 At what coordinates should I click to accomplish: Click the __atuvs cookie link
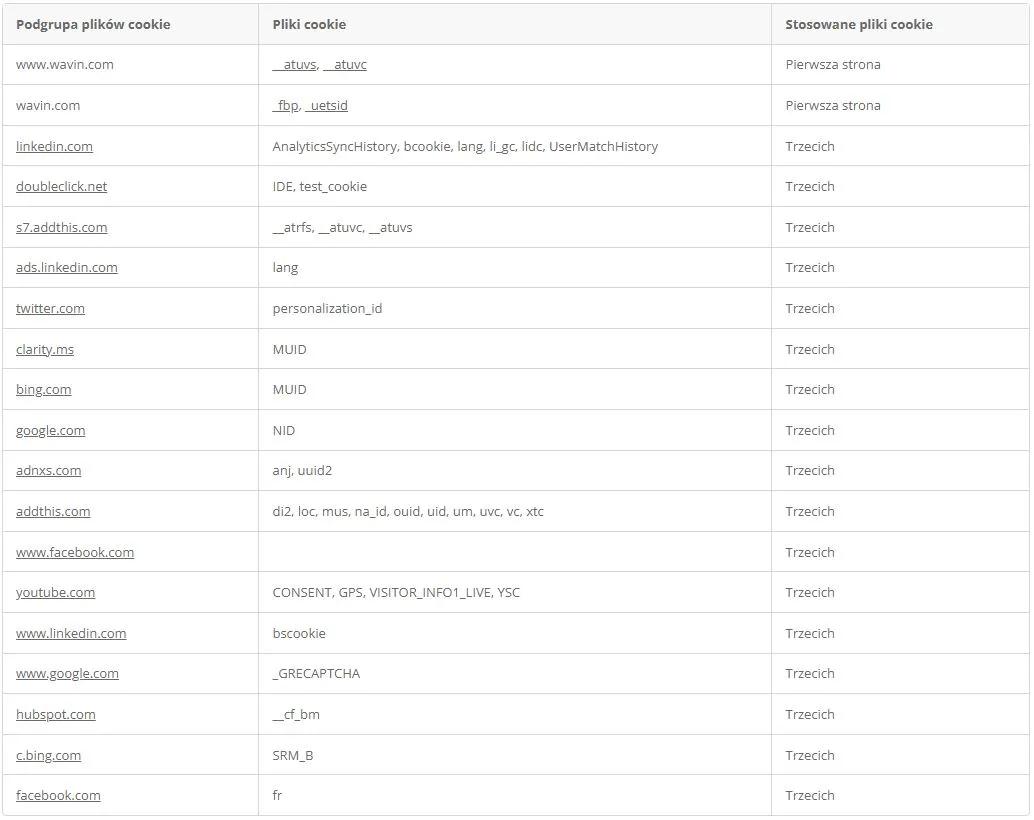pyautogui.click(x=295, y=65)
